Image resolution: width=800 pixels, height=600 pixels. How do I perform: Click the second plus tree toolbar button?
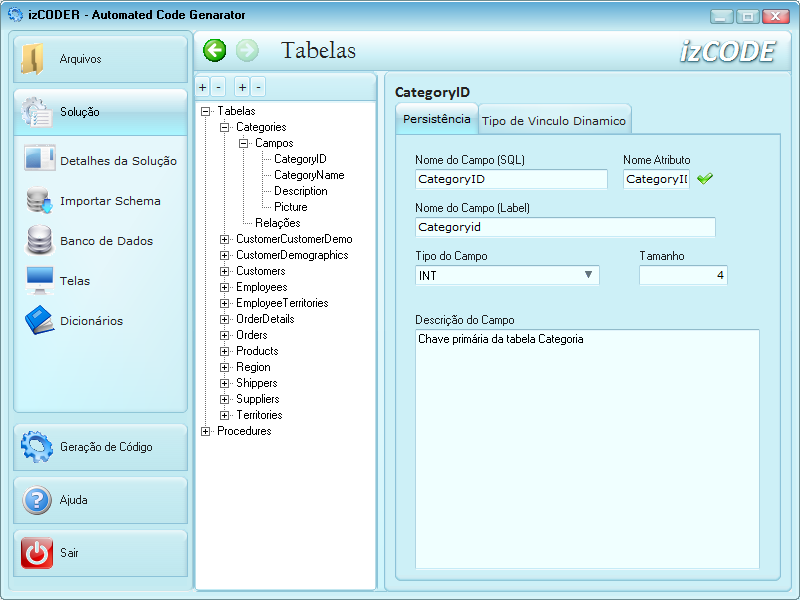tap(242, 87)
